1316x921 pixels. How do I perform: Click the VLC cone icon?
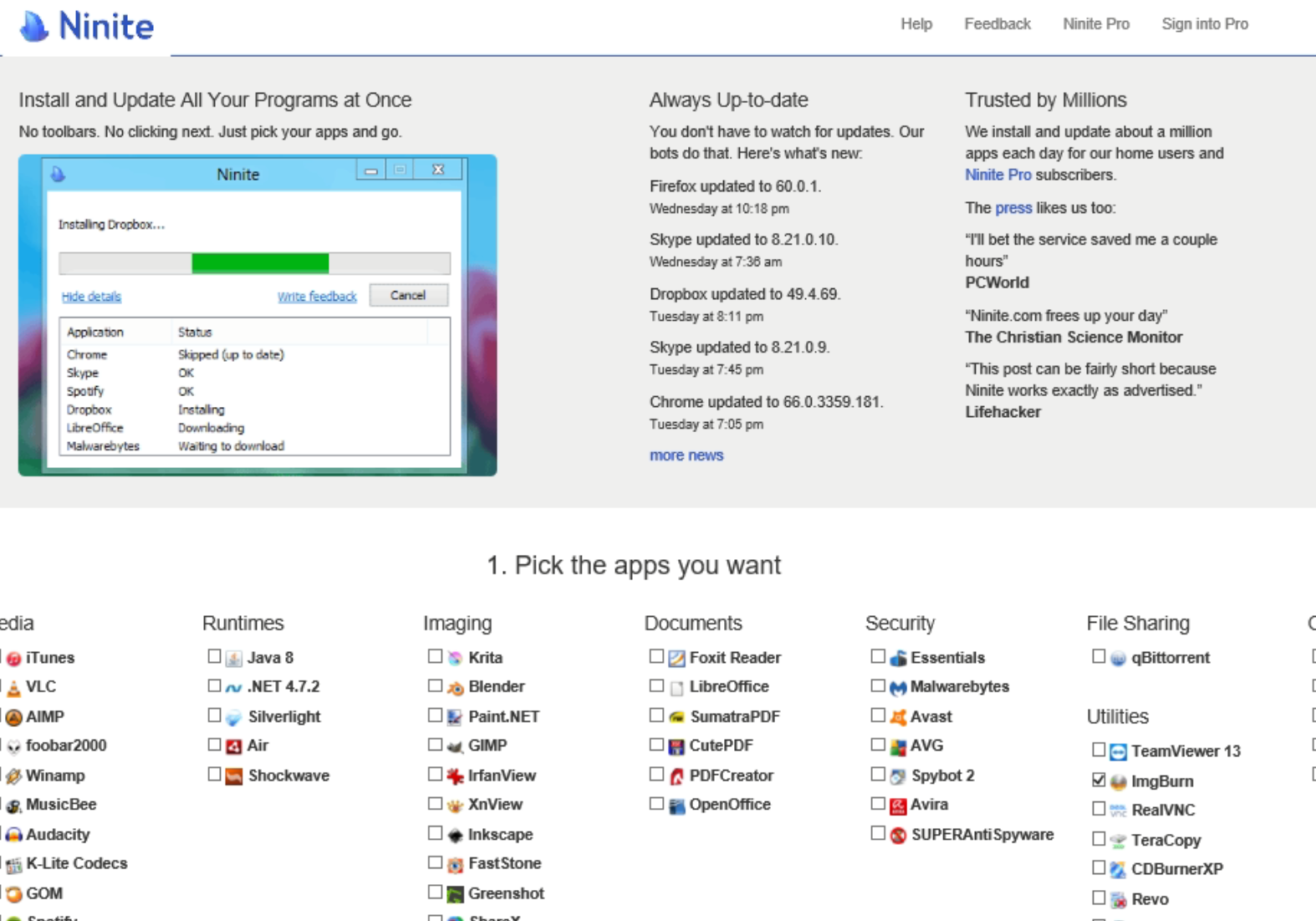click(13, 688)
